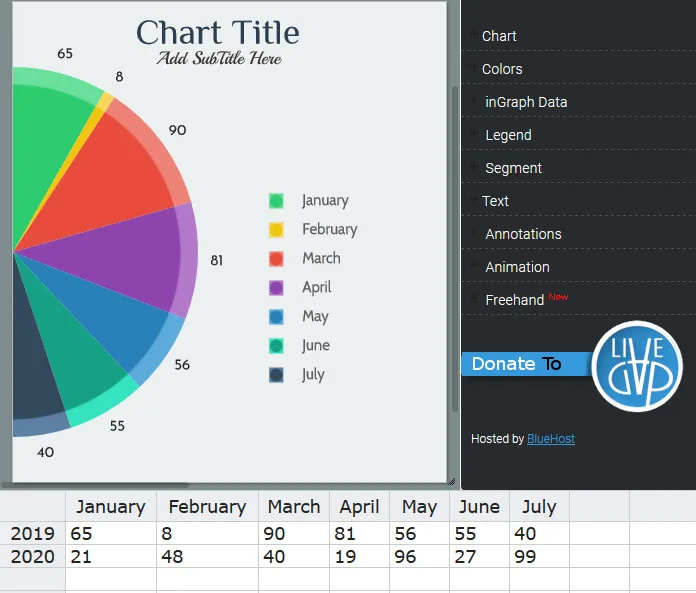Click the April legend label
The image size is (696, 593).
click(x=316, y=288)
